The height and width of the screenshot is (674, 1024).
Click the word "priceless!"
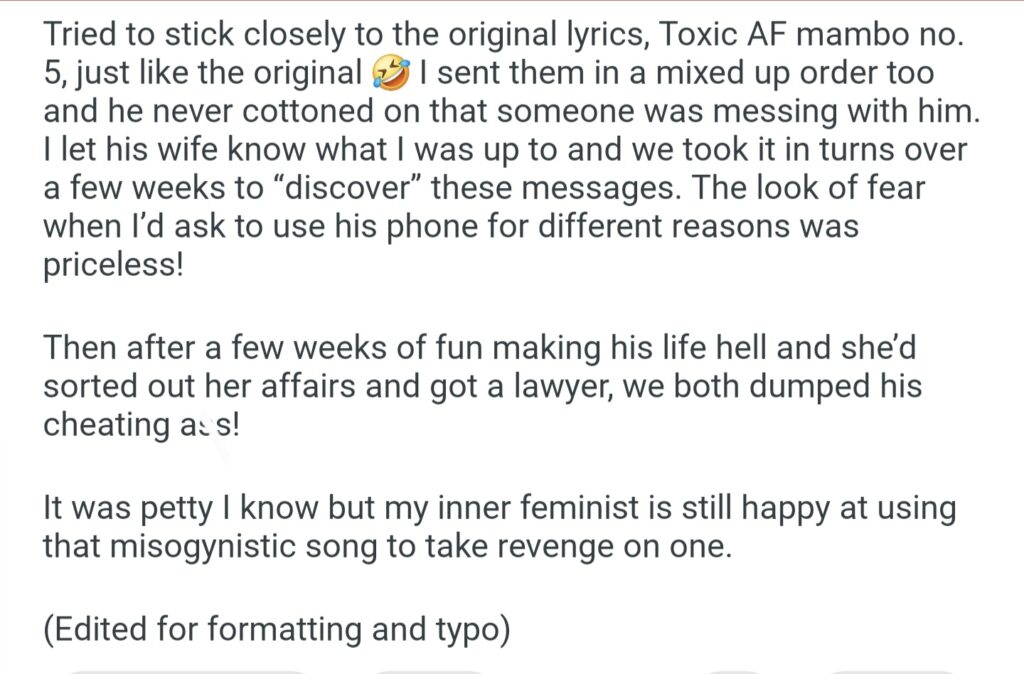pos(114,265)
